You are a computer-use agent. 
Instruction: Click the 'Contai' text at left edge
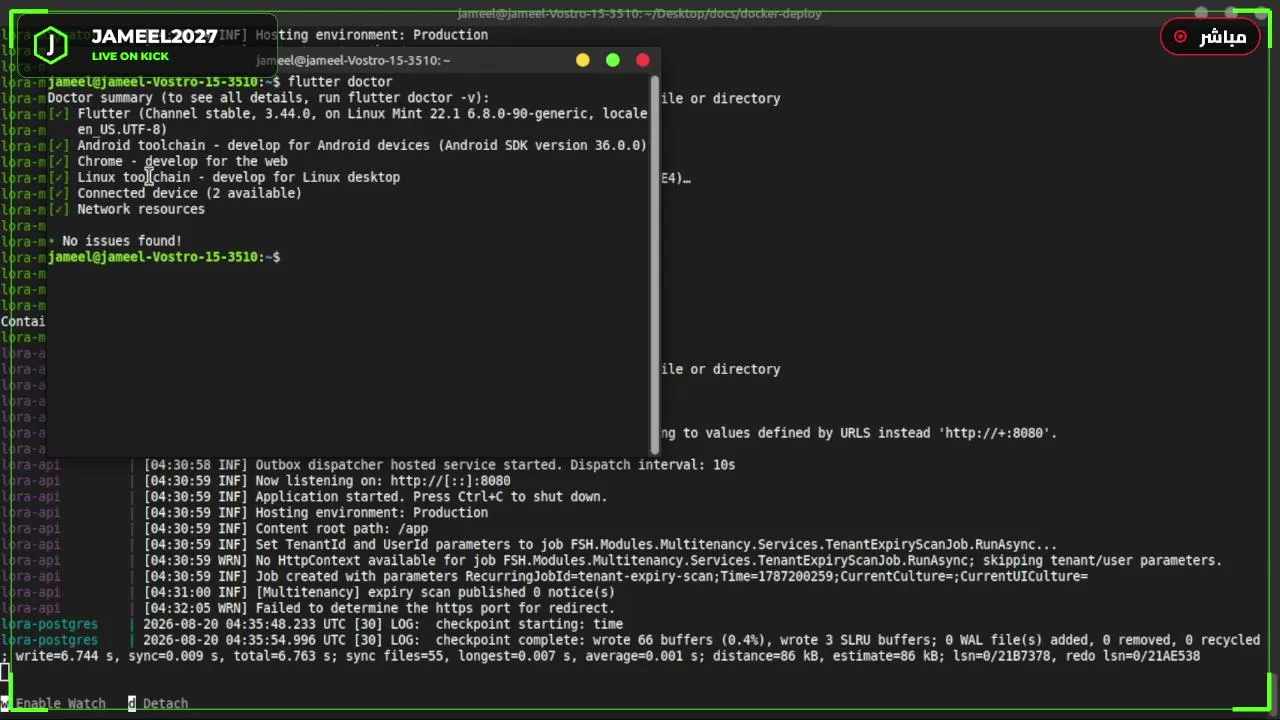tap(22, 321)
